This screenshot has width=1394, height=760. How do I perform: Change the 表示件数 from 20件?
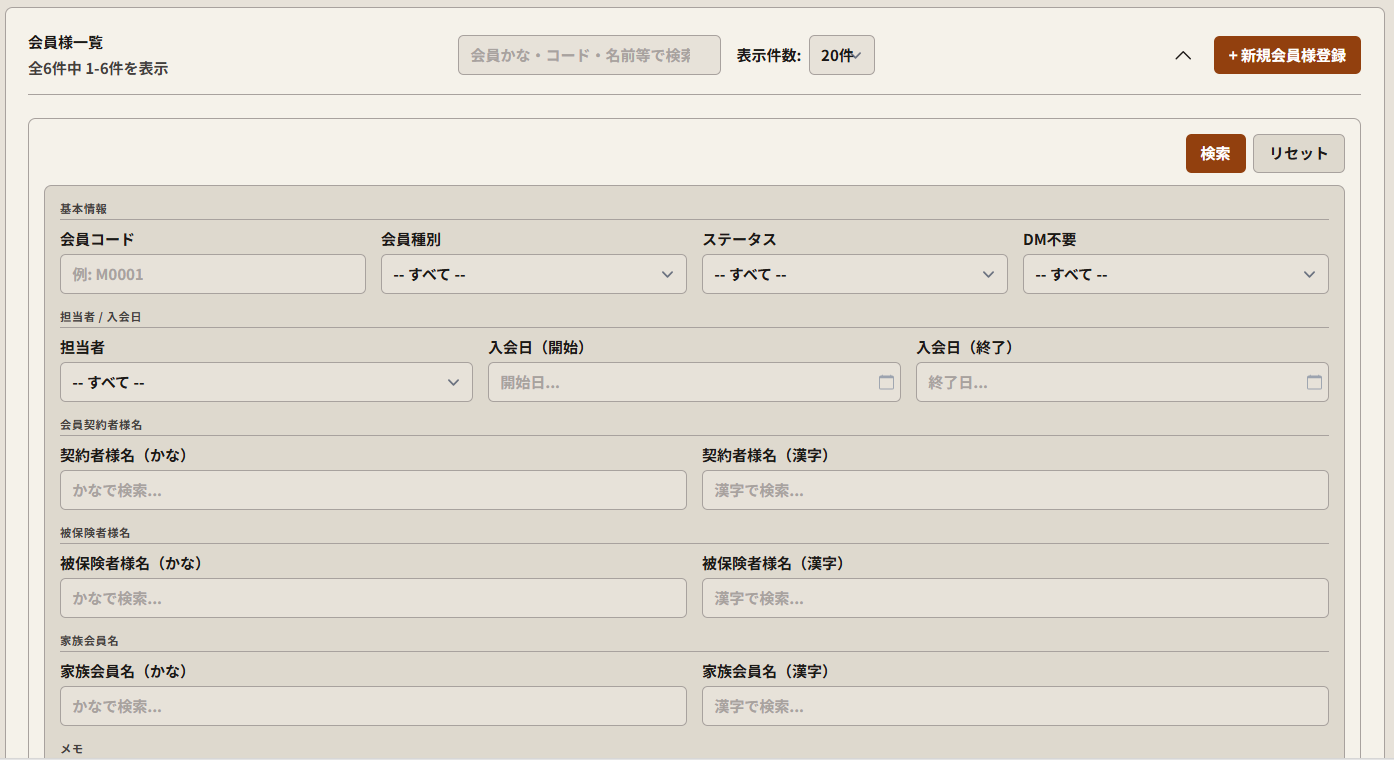[x=841, y=55]
